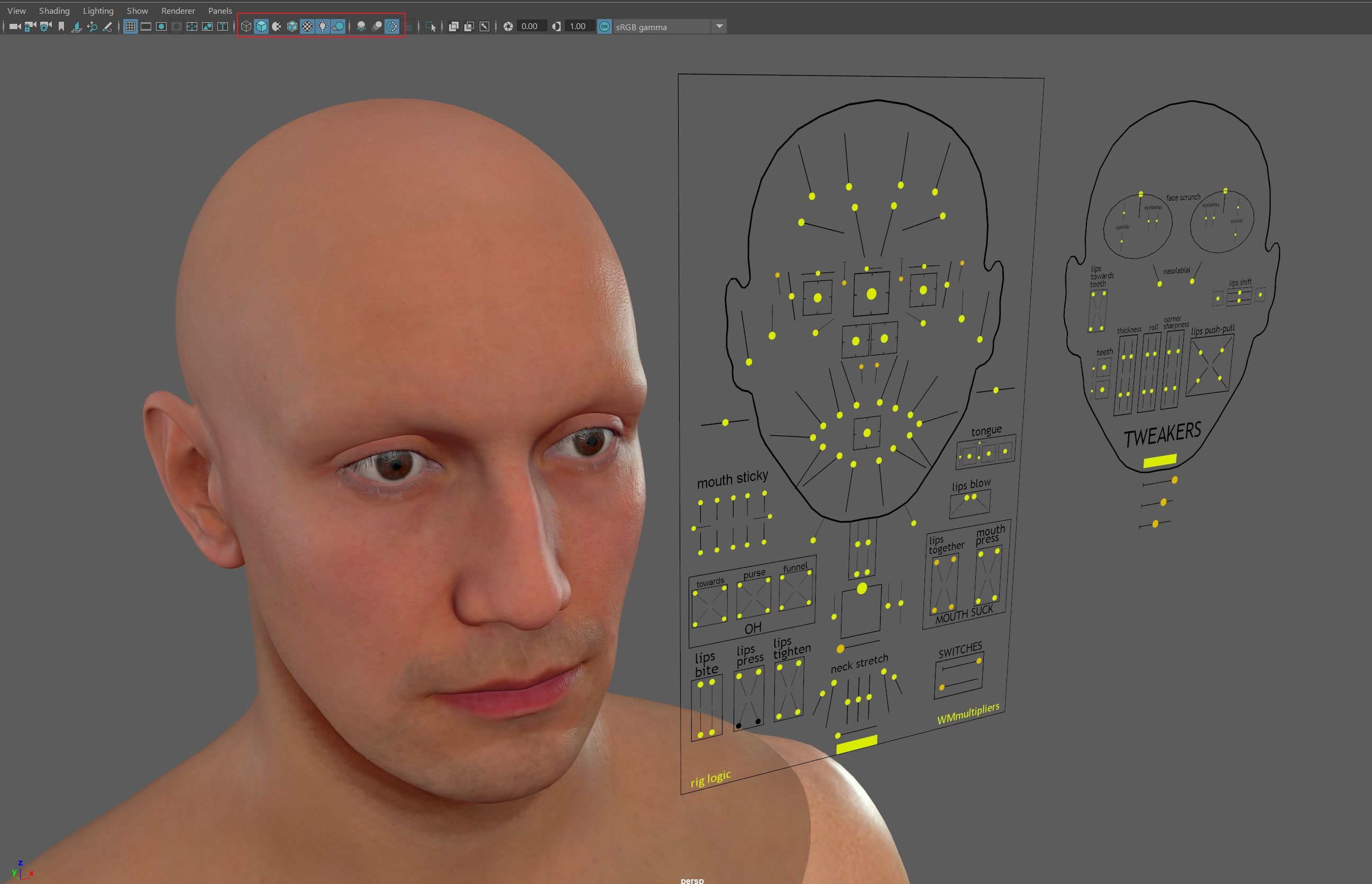Select the 'lips bite' control box
1372x884 pixels.
pos(707,709)
